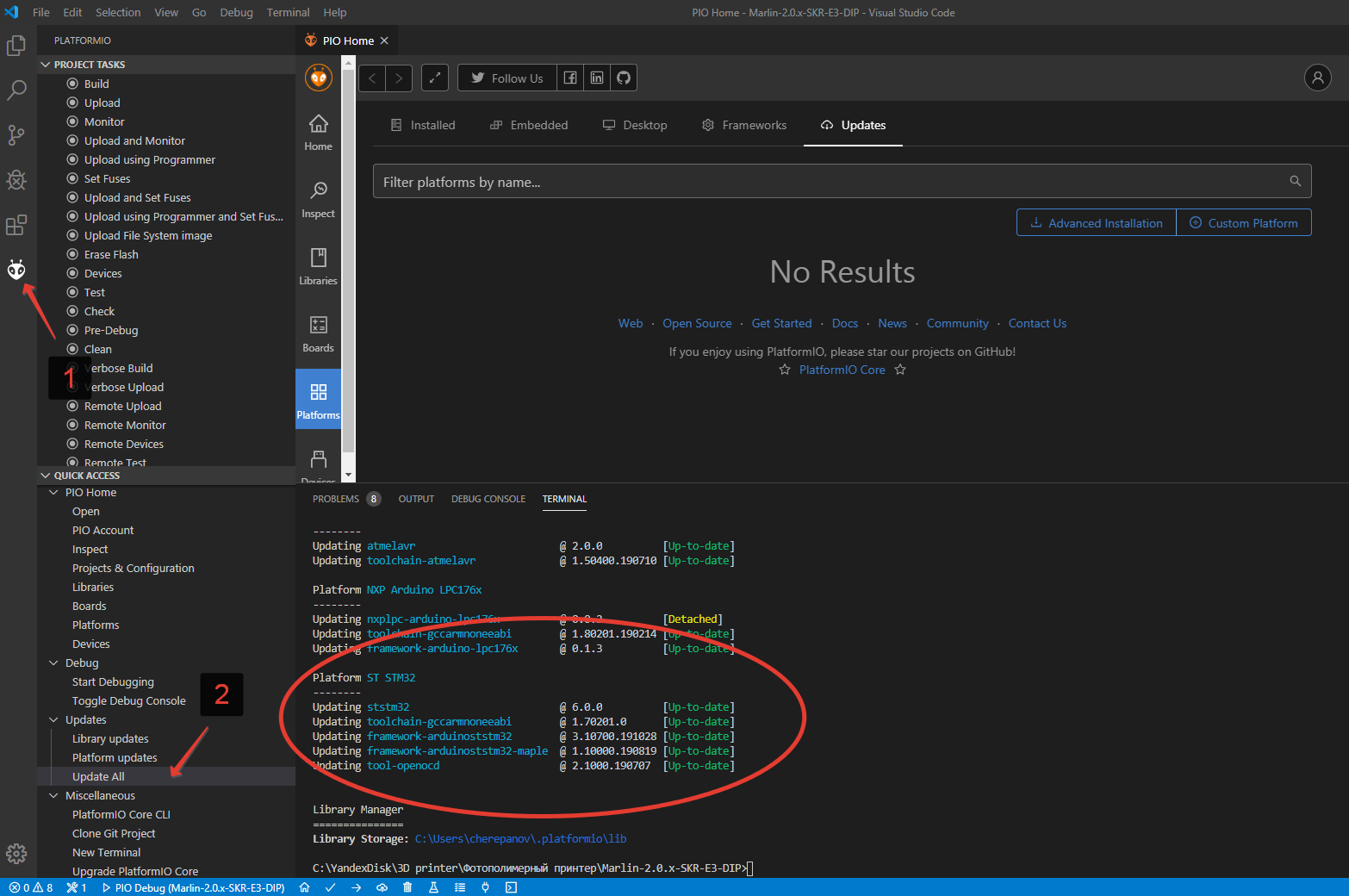This screenshot has width=1349, height=896.
Task: Click the PIO Home house icon in the status bar
Action: 304,887
